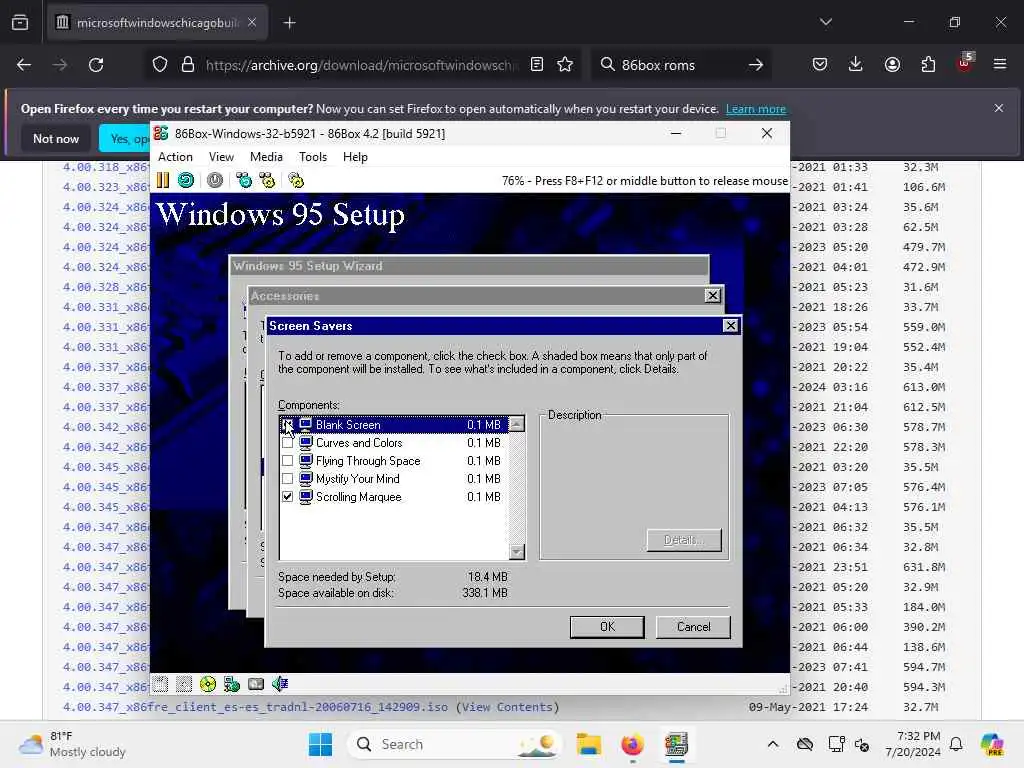This screenshot has height=768, width=1024.
Task: Open Firefox downloads panel
Action: [856, 65]
